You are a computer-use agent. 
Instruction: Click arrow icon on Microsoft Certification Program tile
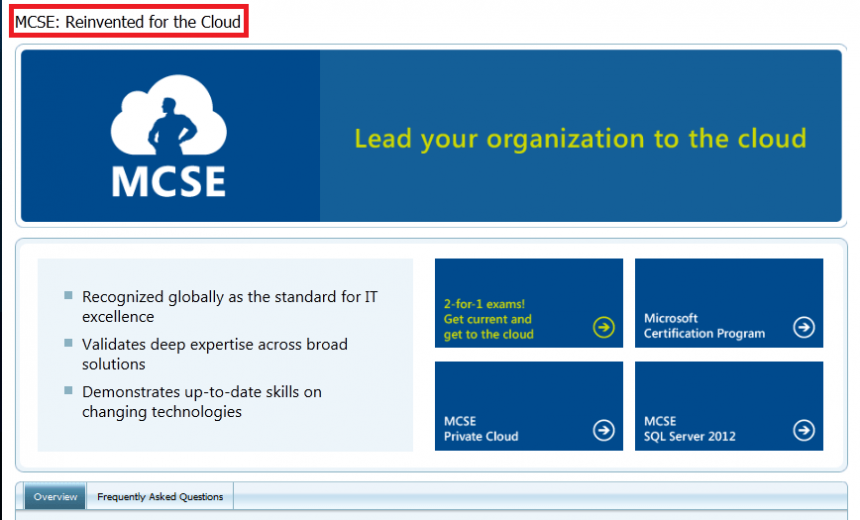(804, 327)
